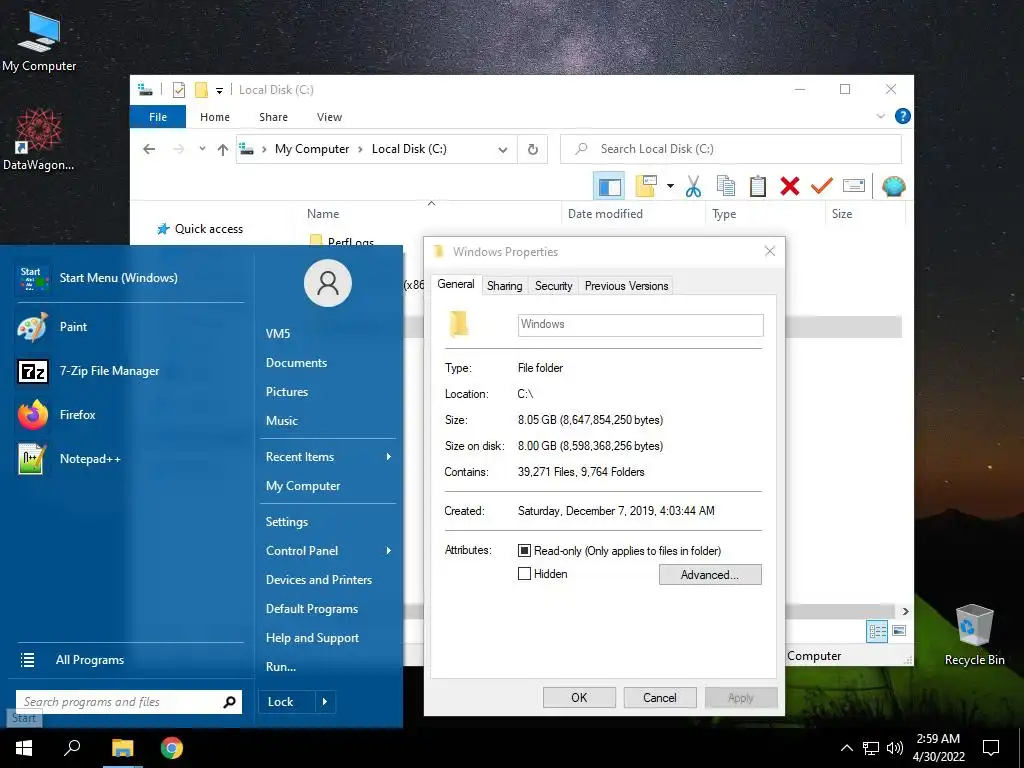
Task: Sort by the Type column header
Action: (x=724, y=214)
